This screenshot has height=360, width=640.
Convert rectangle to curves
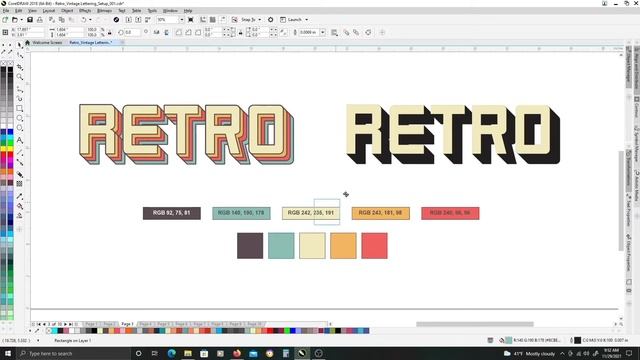368,32
